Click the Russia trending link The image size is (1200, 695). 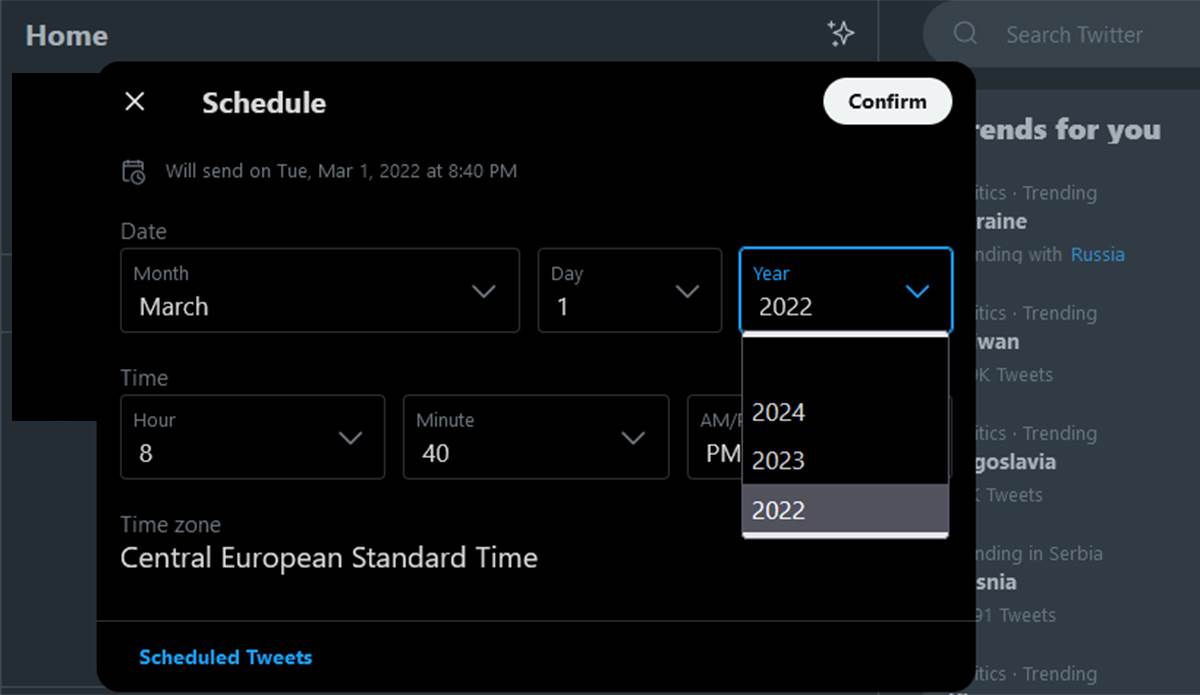coord(1097,254)
